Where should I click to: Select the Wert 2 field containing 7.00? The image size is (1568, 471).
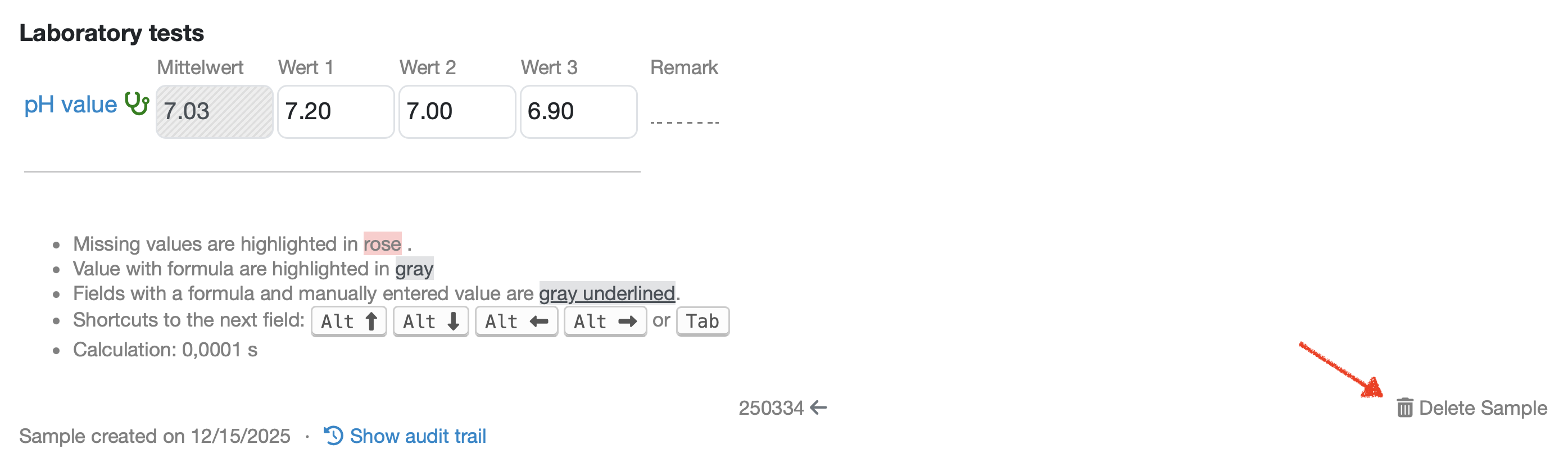click(x=456, y=111)
